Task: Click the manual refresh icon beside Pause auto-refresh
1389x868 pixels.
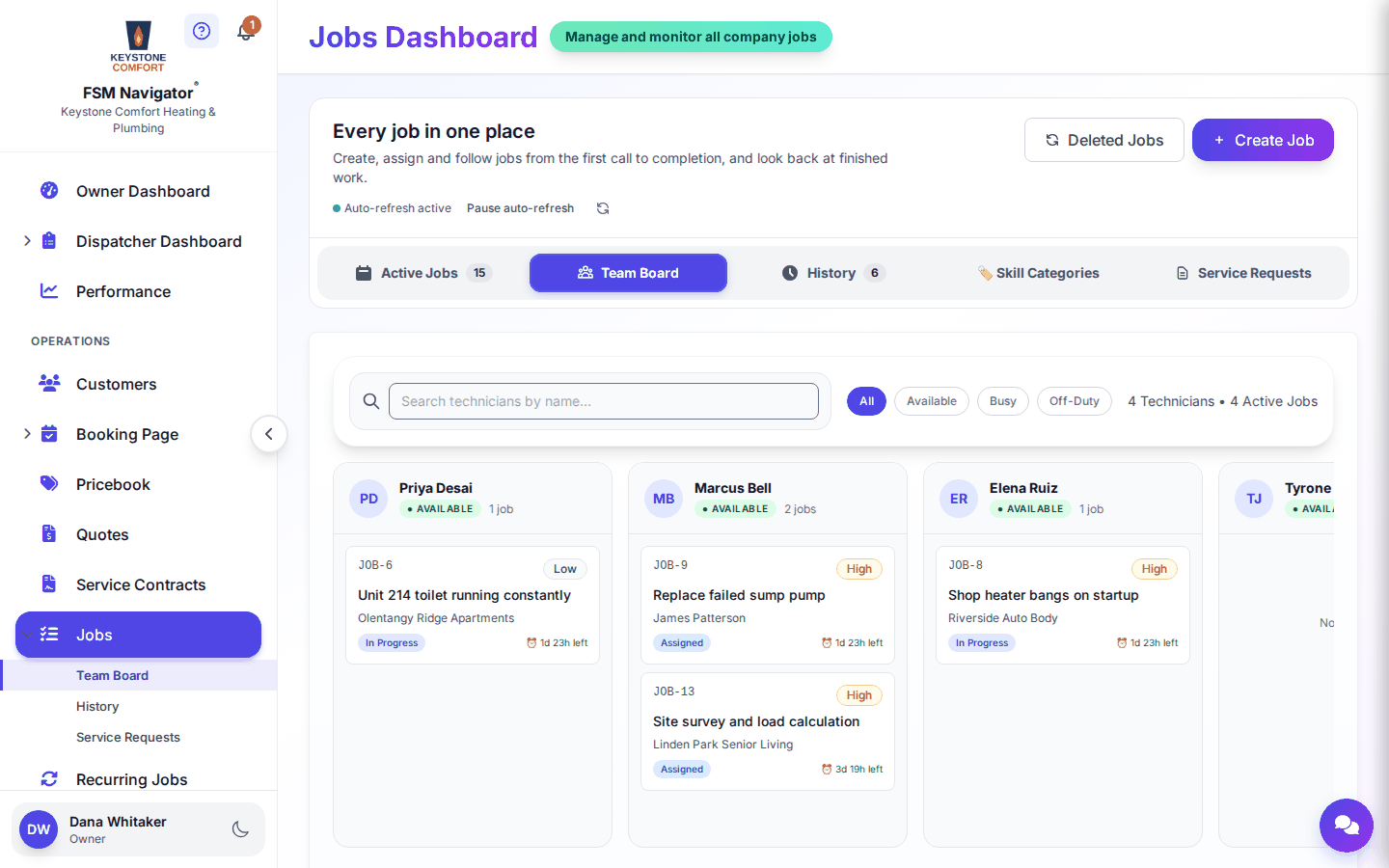Action: (x=603, y=208)
